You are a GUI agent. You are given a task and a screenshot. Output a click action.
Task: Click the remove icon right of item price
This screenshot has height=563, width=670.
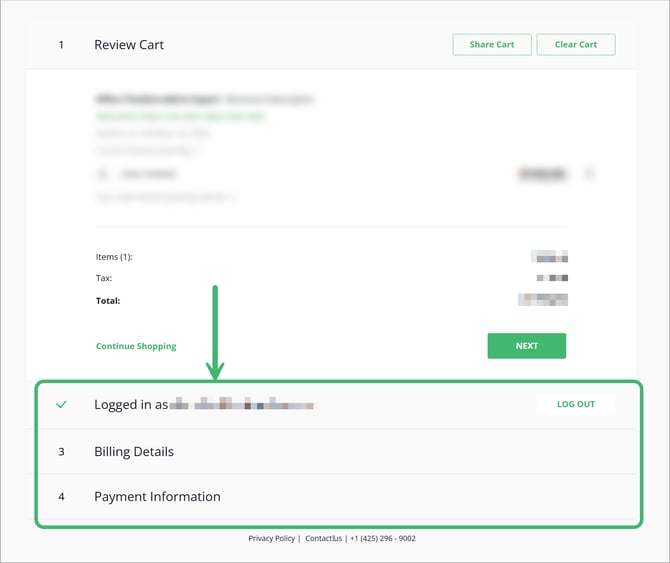pos(589,174)
